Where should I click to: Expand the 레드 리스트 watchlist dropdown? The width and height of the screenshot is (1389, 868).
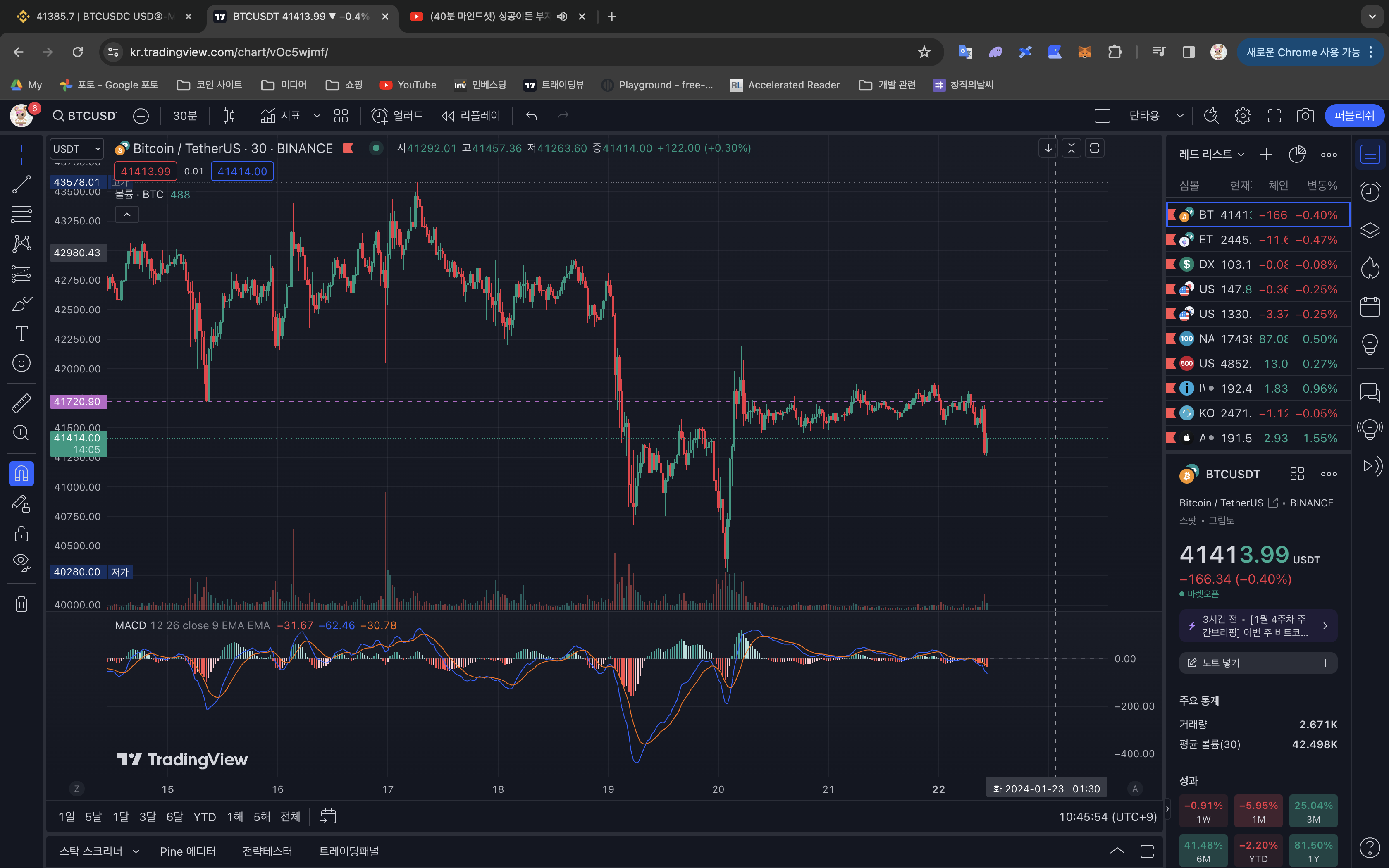click(1211, 155)
